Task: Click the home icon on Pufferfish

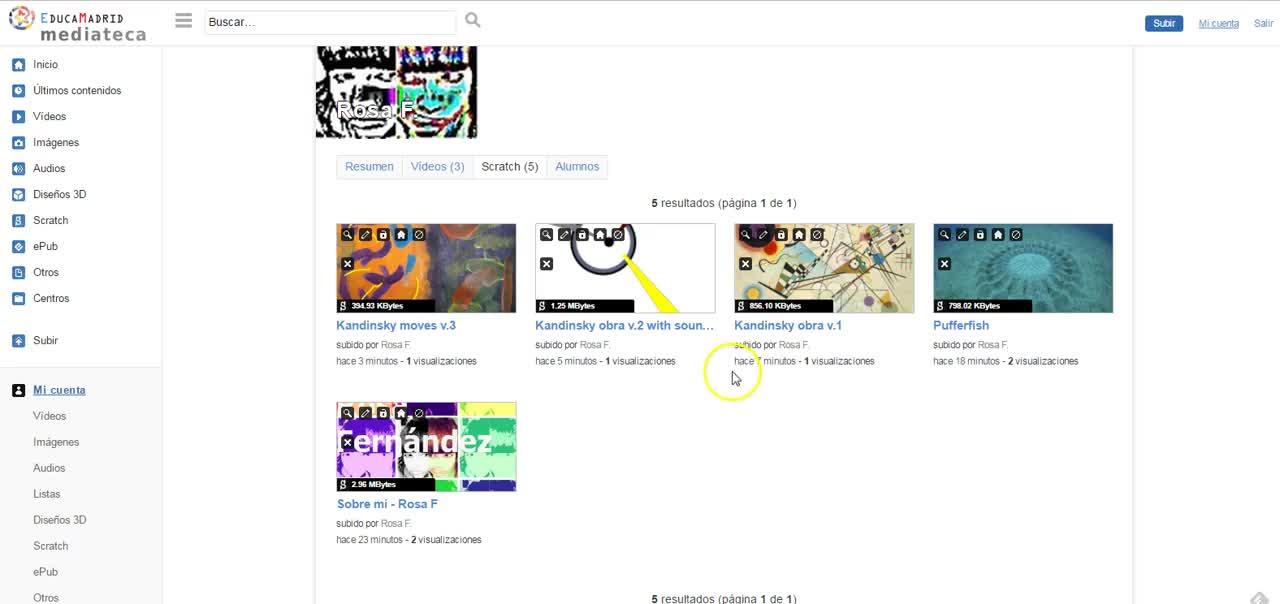Action: [x=998, y=235]
